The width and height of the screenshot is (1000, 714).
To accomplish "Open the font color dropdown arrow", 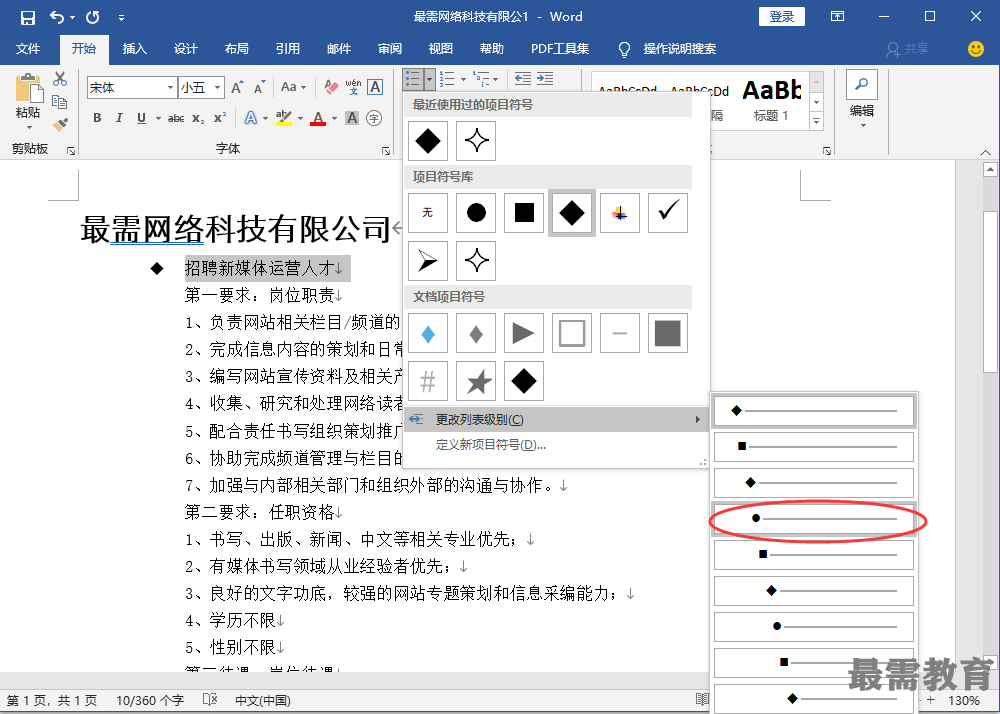I will (334, 119).
